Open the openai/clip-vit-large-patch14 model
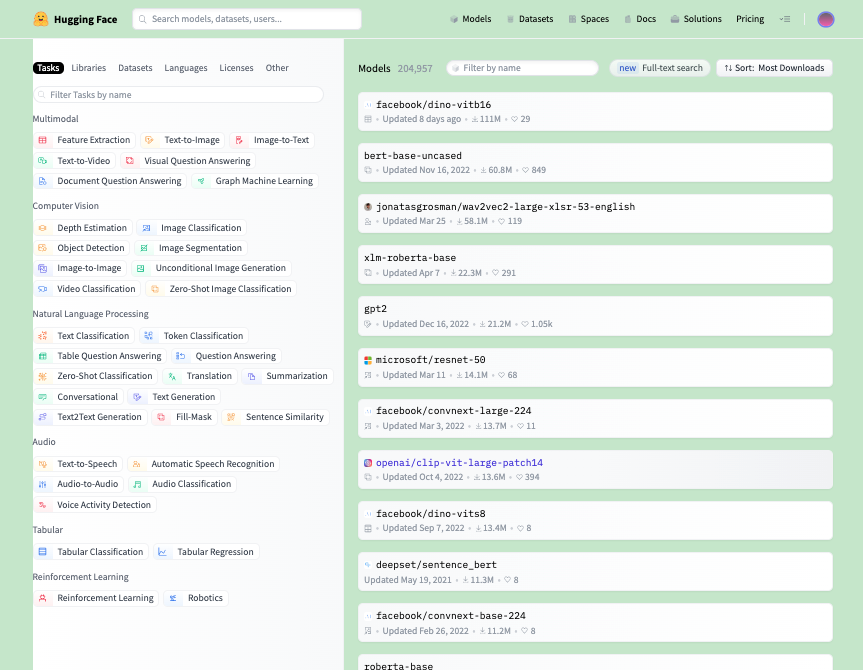 pyautogui.click(x=595, y=470)
